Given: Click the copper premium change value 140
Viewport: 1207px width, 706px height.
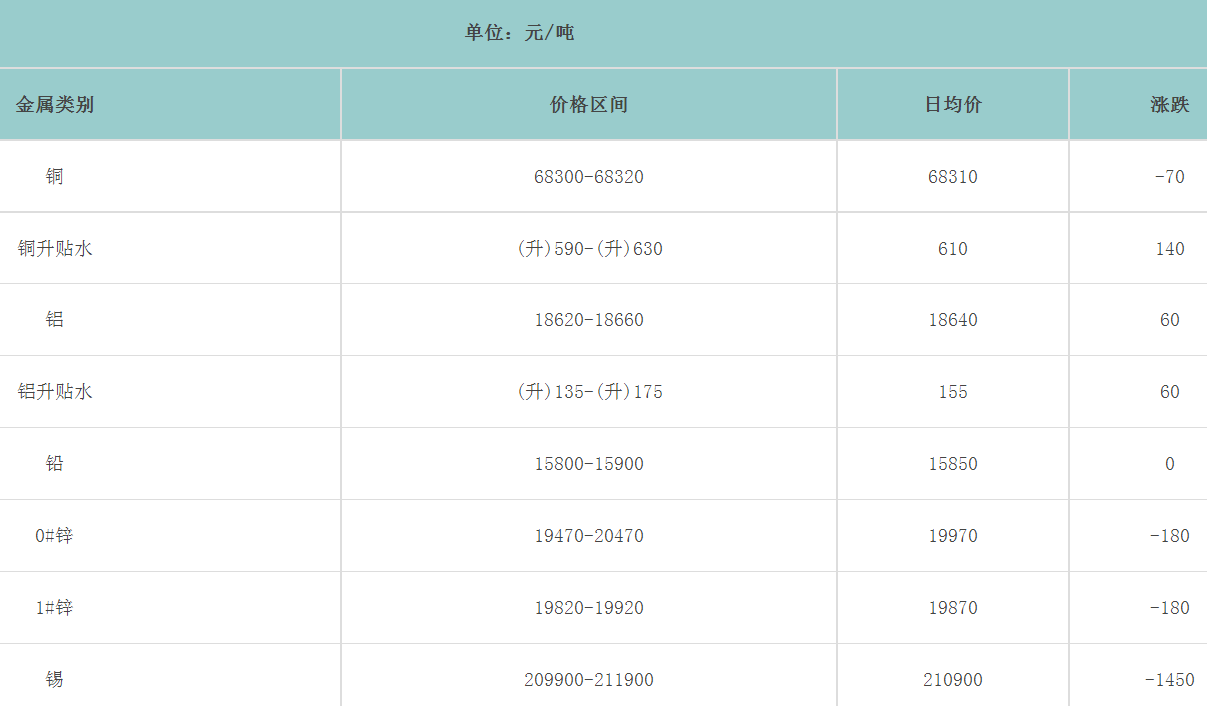Looking at the screenshot, I should 1169,249.
